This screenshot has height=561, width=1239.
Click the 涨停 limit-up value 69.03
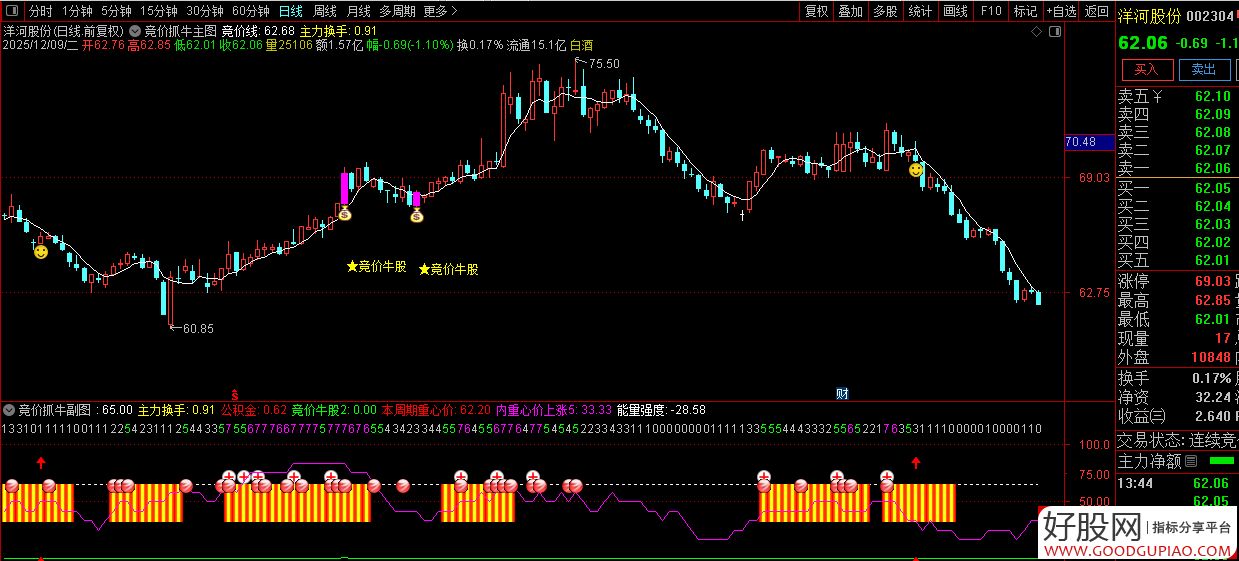click(x=1212, y=282)
